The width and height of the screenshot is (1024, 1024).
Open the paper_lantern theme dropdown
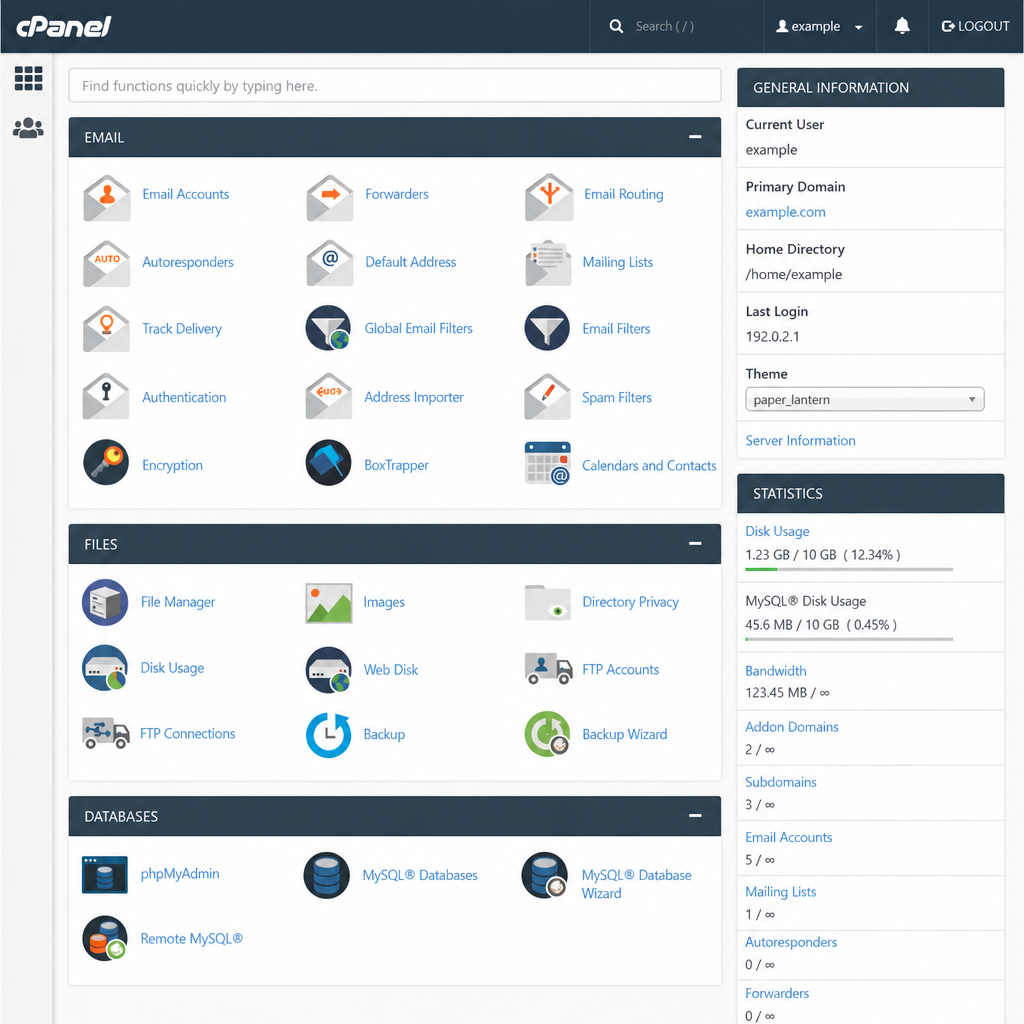click(865, 400)
